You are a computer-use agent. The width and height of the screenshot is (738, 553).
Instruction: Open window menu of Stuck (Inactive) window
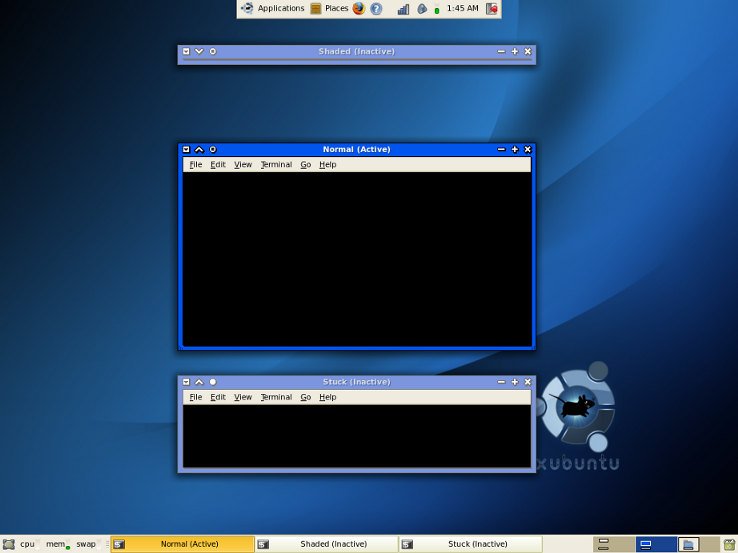click(186, 382)
